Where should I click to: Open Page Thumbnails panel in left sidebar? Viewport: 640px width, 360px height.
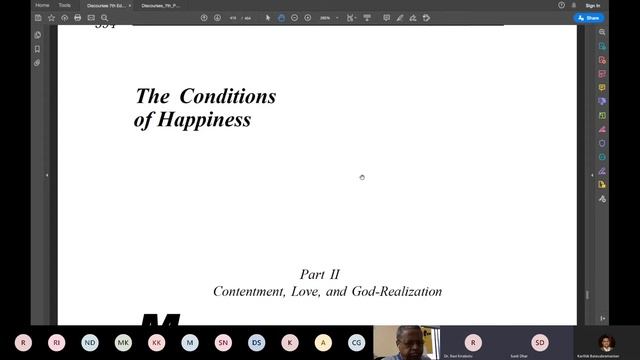[x=38, y=35]
